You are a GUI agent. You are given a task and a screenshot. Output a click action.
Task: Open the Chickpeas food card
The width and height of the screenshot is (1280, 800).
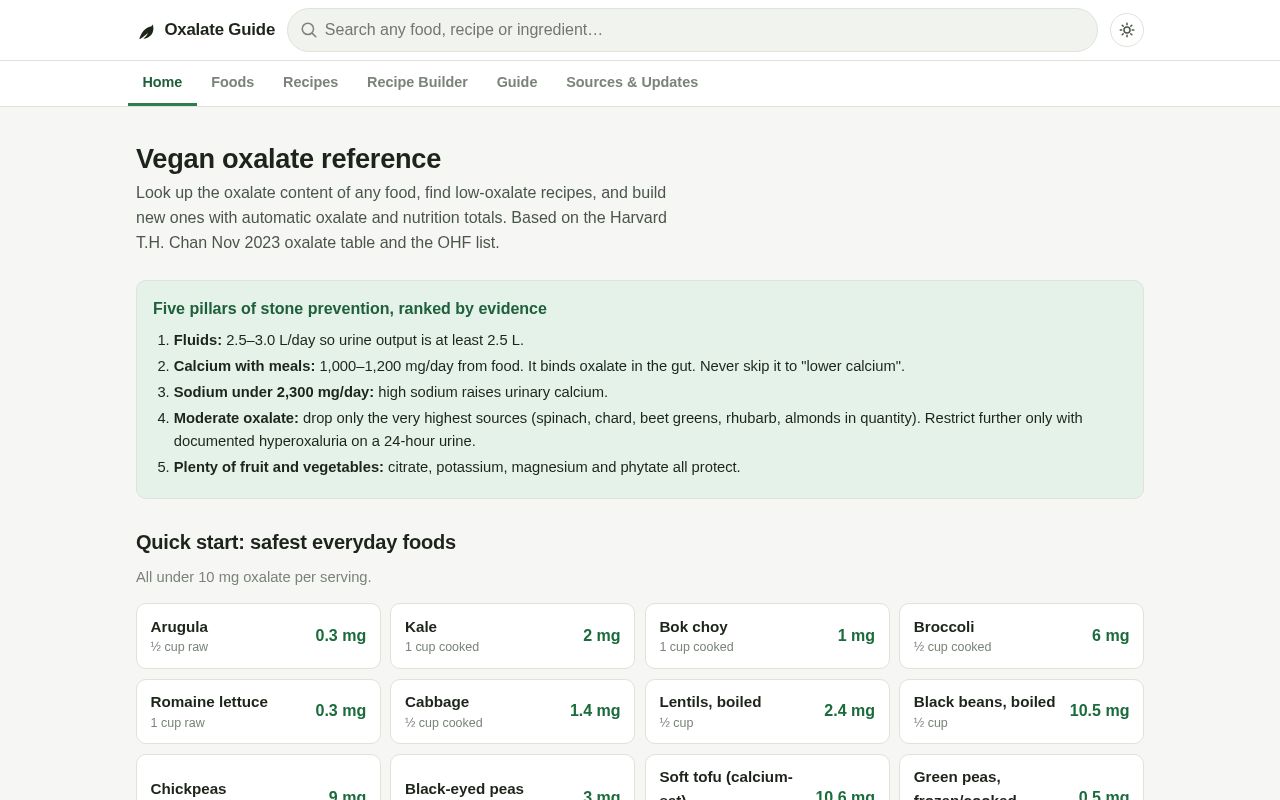[x=258, y=778]
